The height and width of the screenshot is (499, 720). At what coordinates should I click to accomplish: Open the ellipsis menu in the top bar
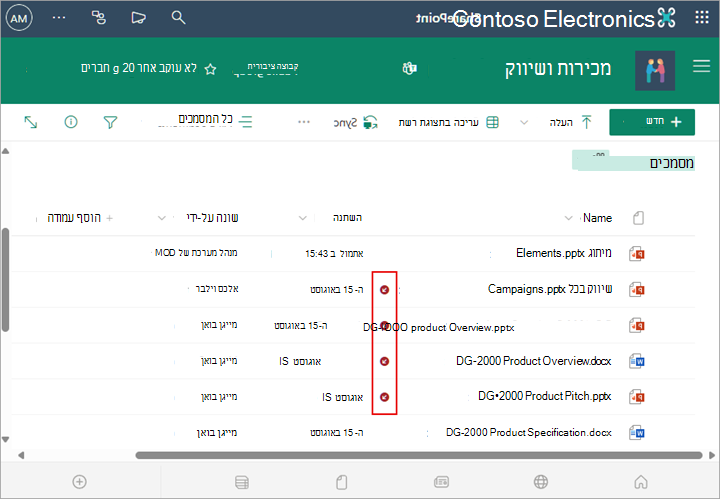(59, 18)
